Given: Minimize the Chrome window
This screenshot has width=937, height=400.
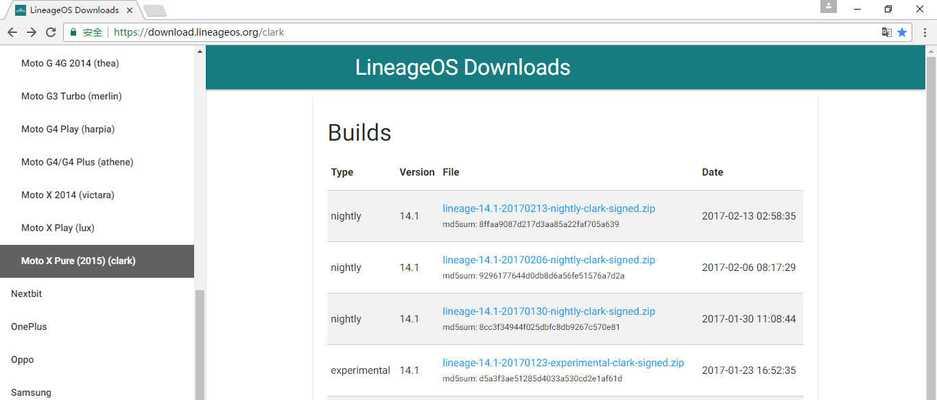Looking at the screenshot, I should pos(858,9).
